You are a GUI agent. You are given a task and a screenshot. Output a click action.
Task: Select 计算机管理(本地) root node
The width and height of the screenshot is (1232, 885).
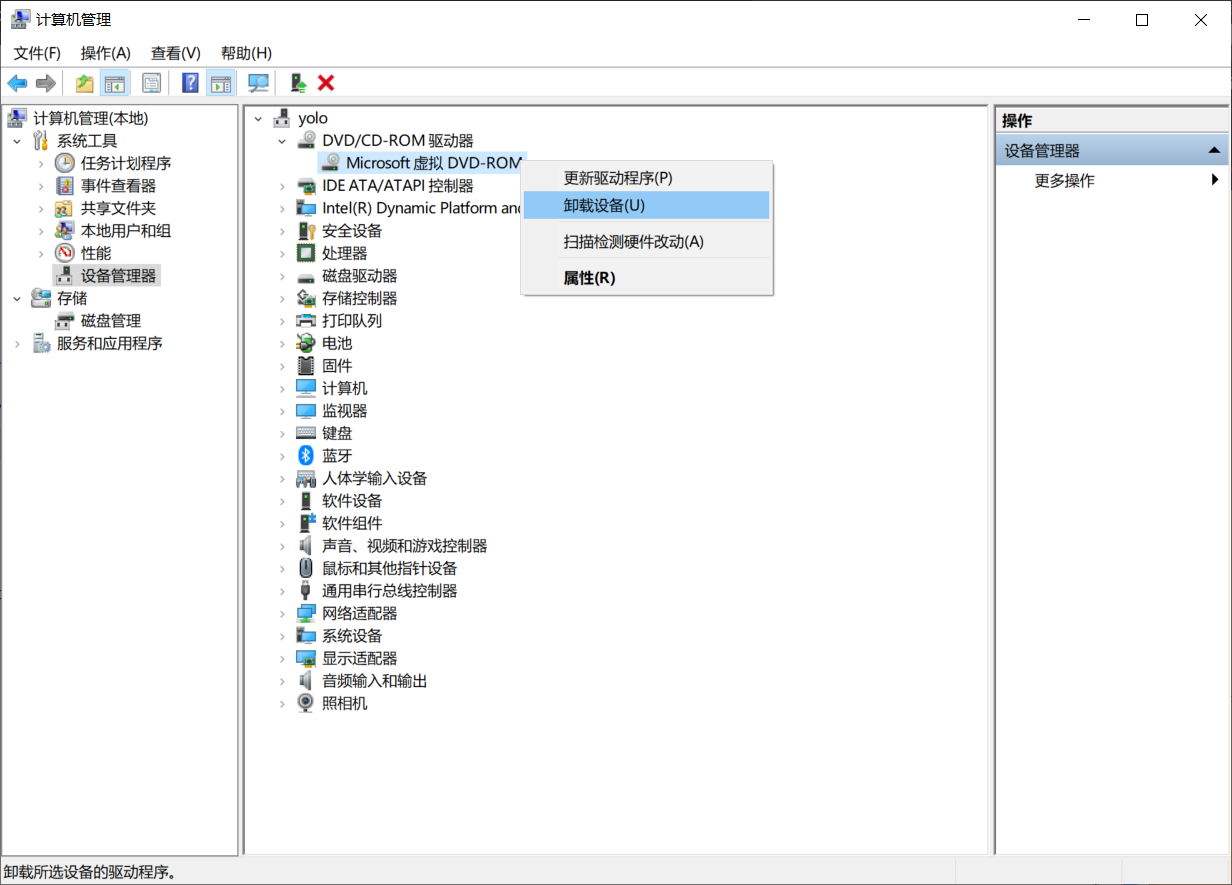[90, 118]
